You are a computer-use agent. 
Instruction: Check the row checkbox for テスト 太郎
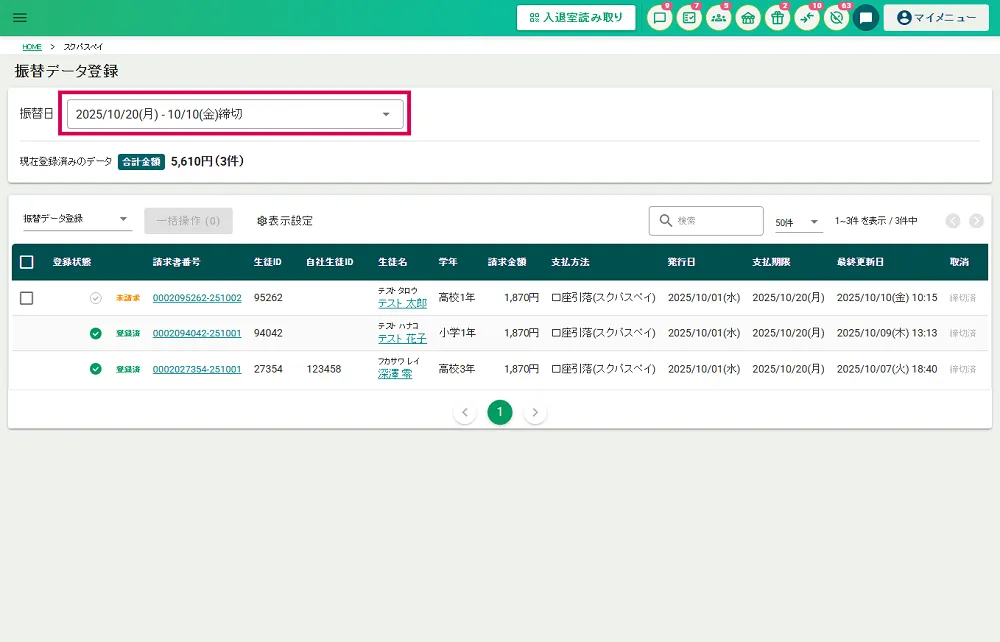27,298
